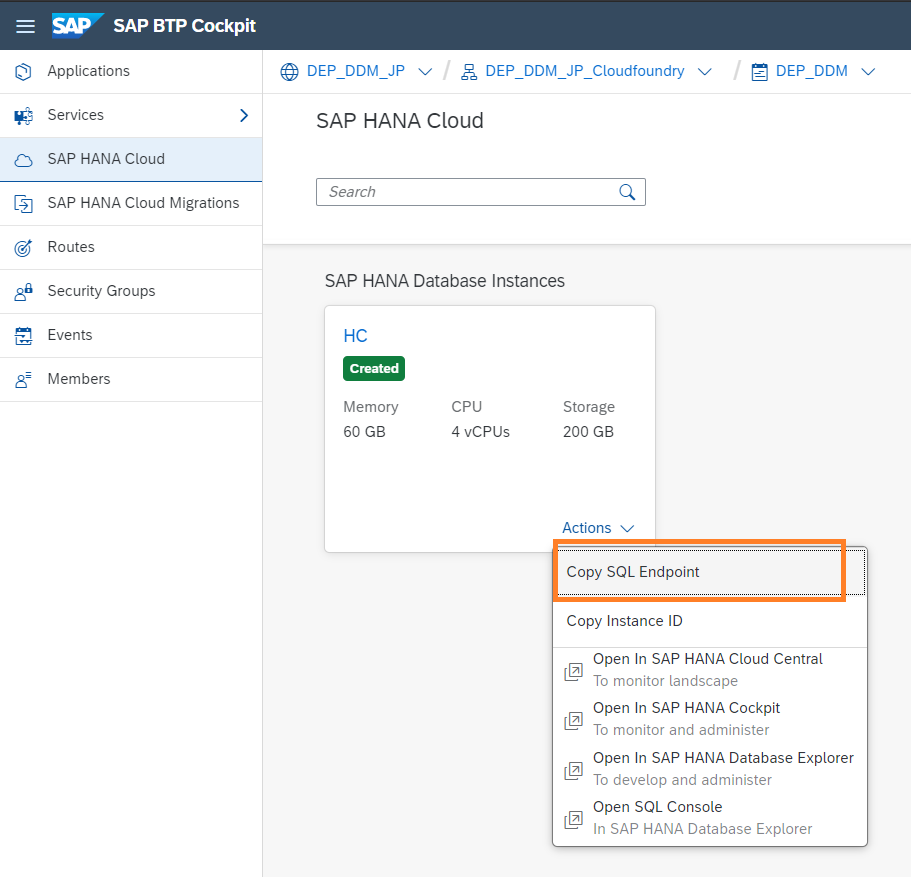Click the Members icon in sidebar
911x877 pixels.
(23, 380)
